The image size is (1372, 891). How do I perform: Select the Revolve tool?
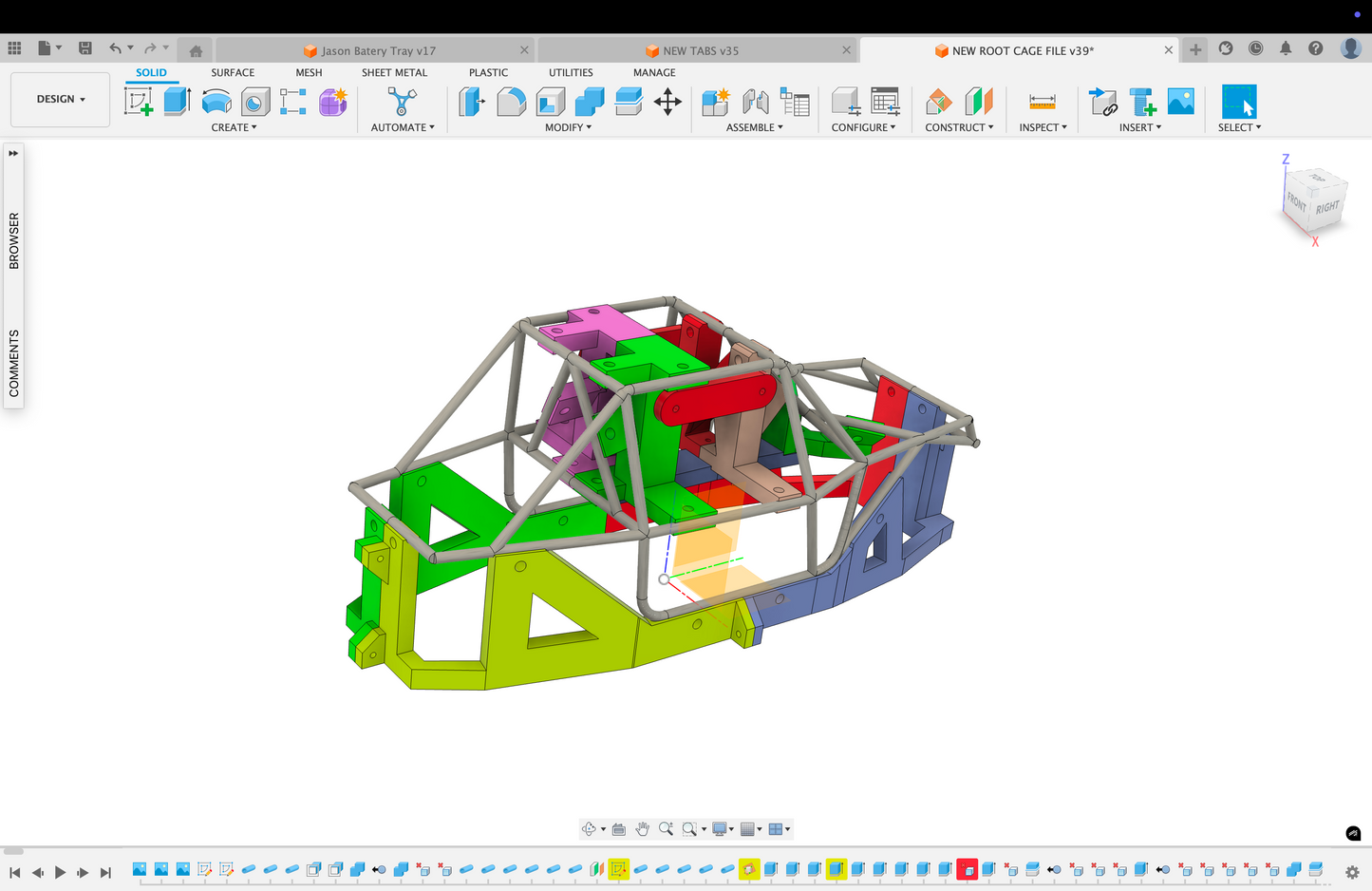click(x=216, y=102)
